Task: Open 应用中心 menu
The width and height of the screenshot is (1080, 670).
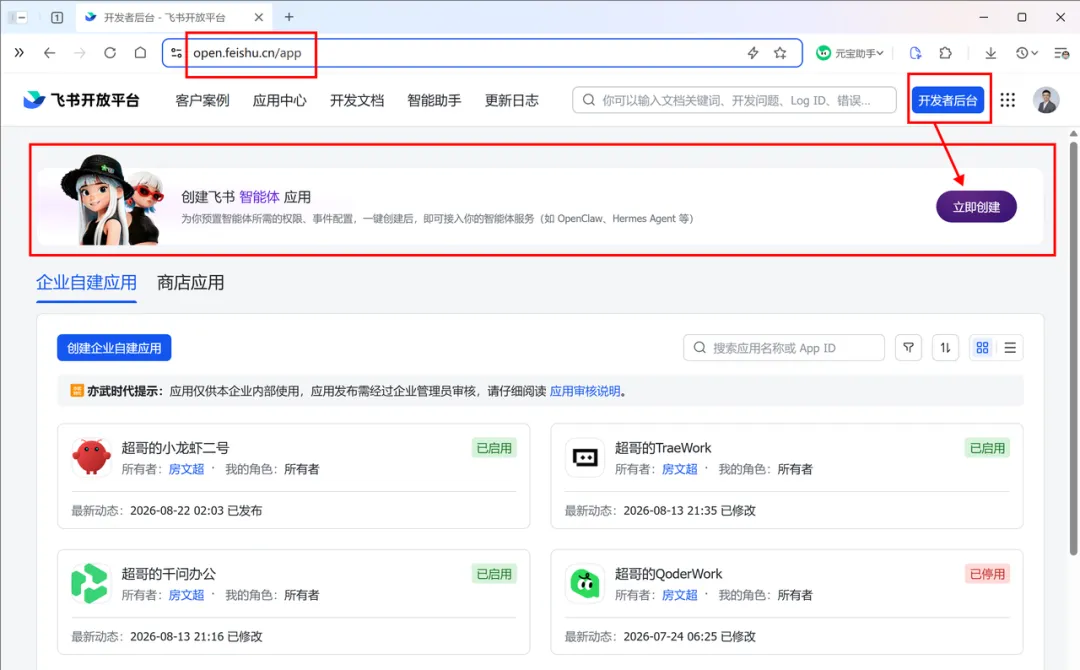Action: coord(280,101)
